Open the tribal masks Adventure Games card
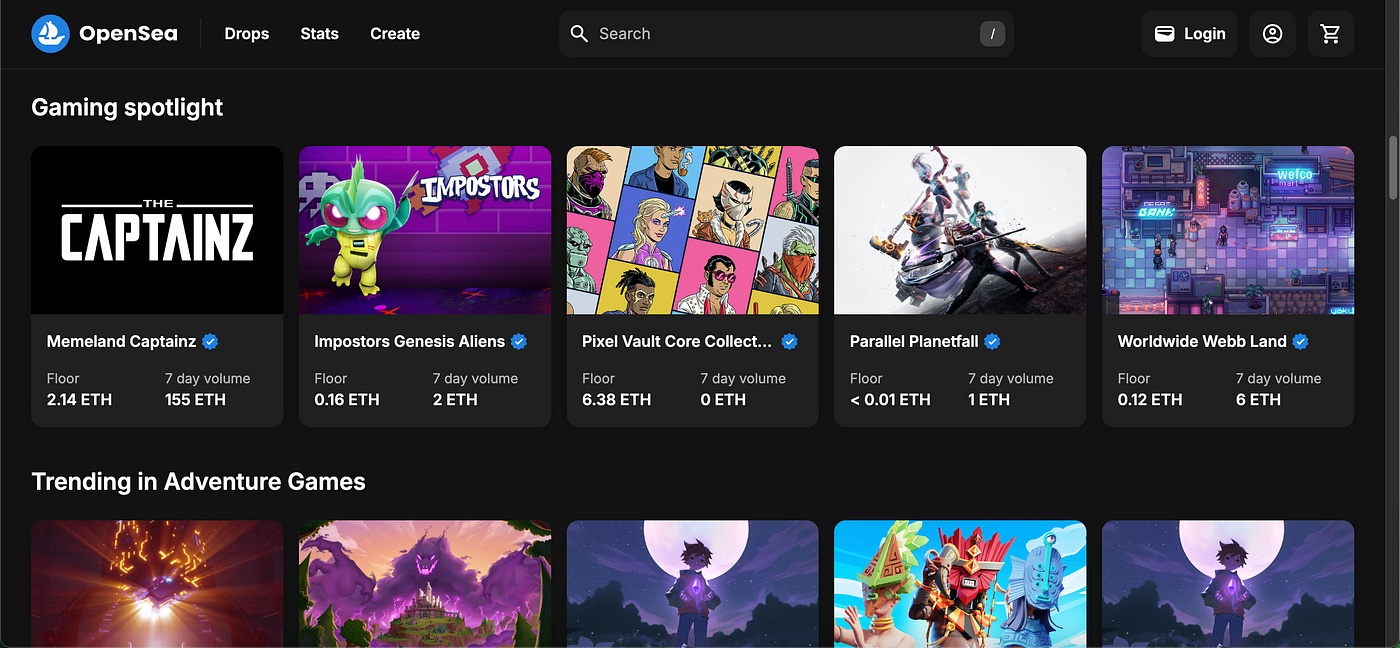This screenshot has height=648, width=1400. [960, 584]
